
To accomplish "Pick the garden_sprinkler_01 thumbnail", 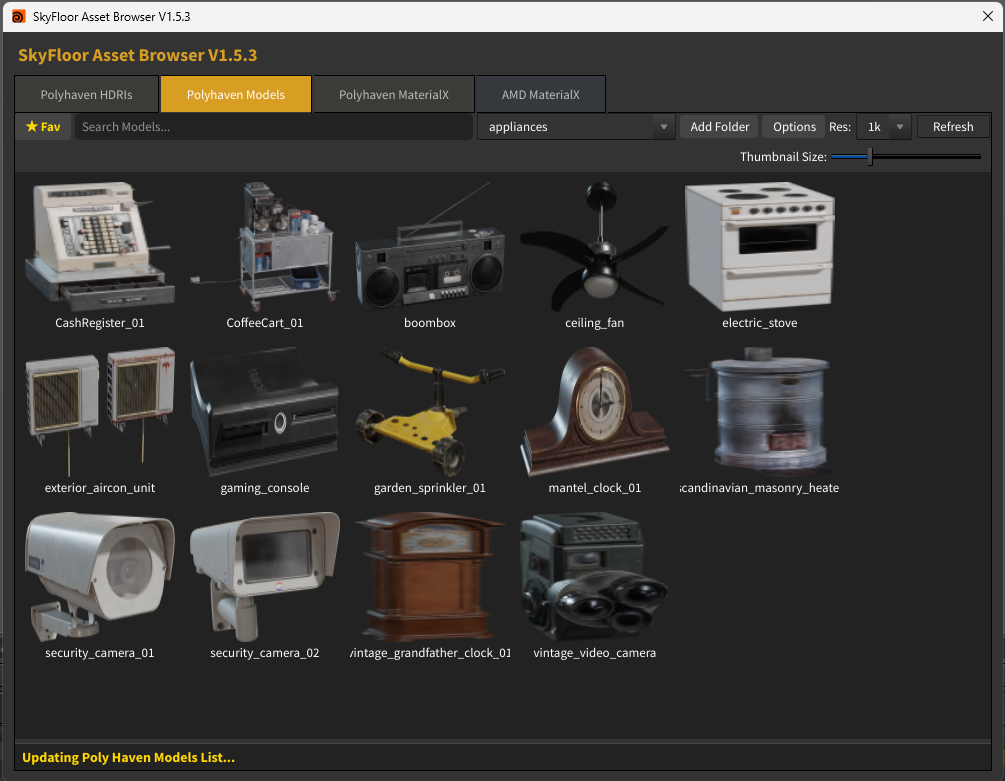I will [x=430, y=411].
